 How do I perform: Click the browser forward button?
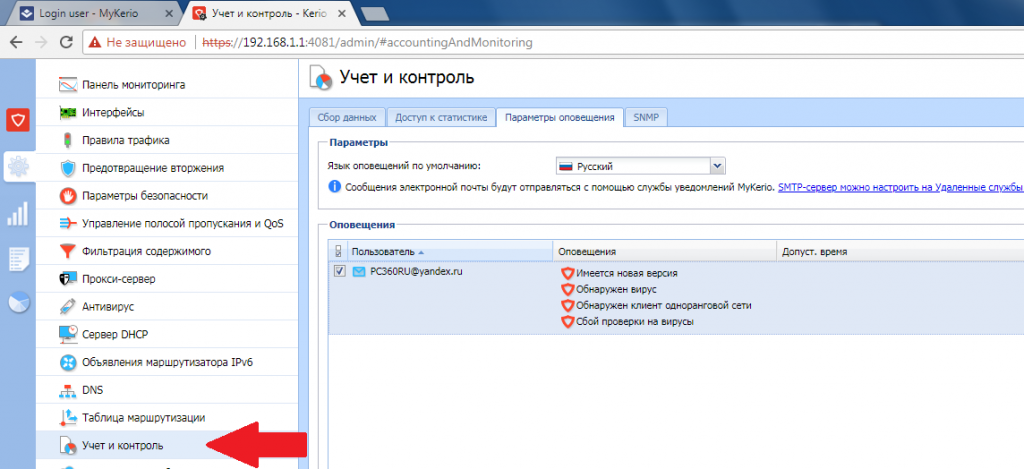pos(40,42)
